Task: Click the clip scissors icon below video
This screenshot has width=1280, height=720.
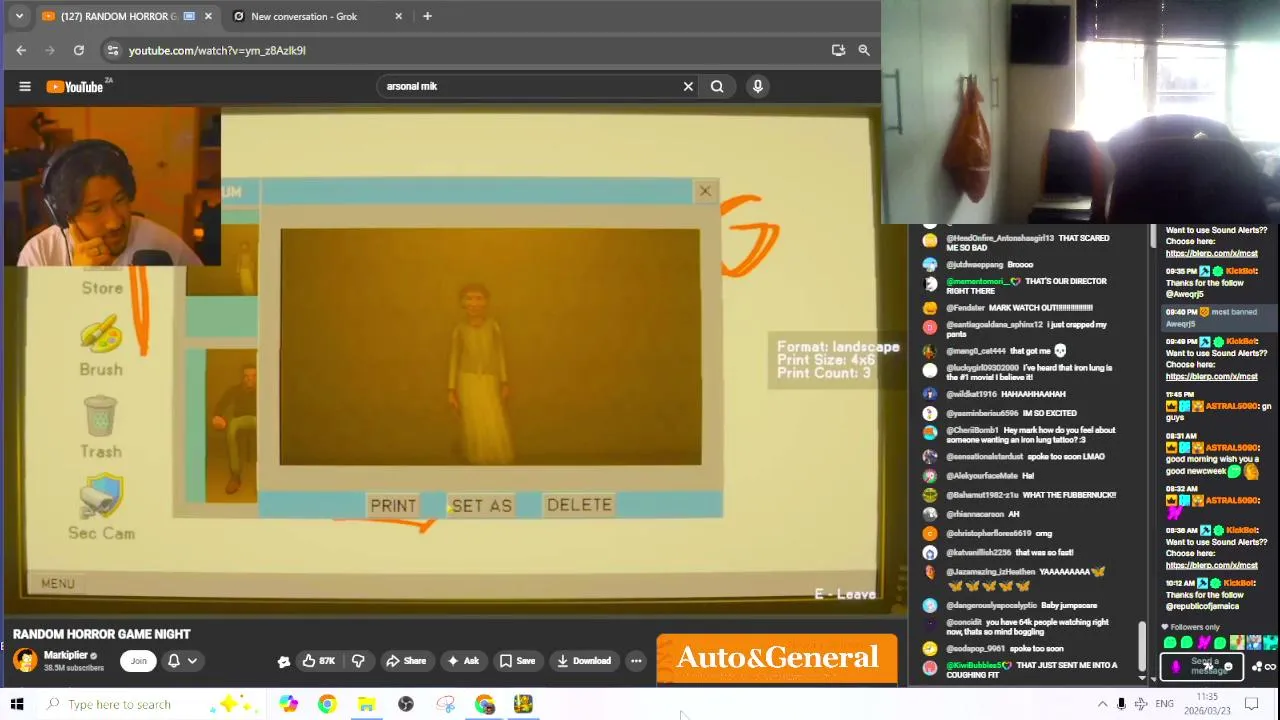Action: (284, 661)
